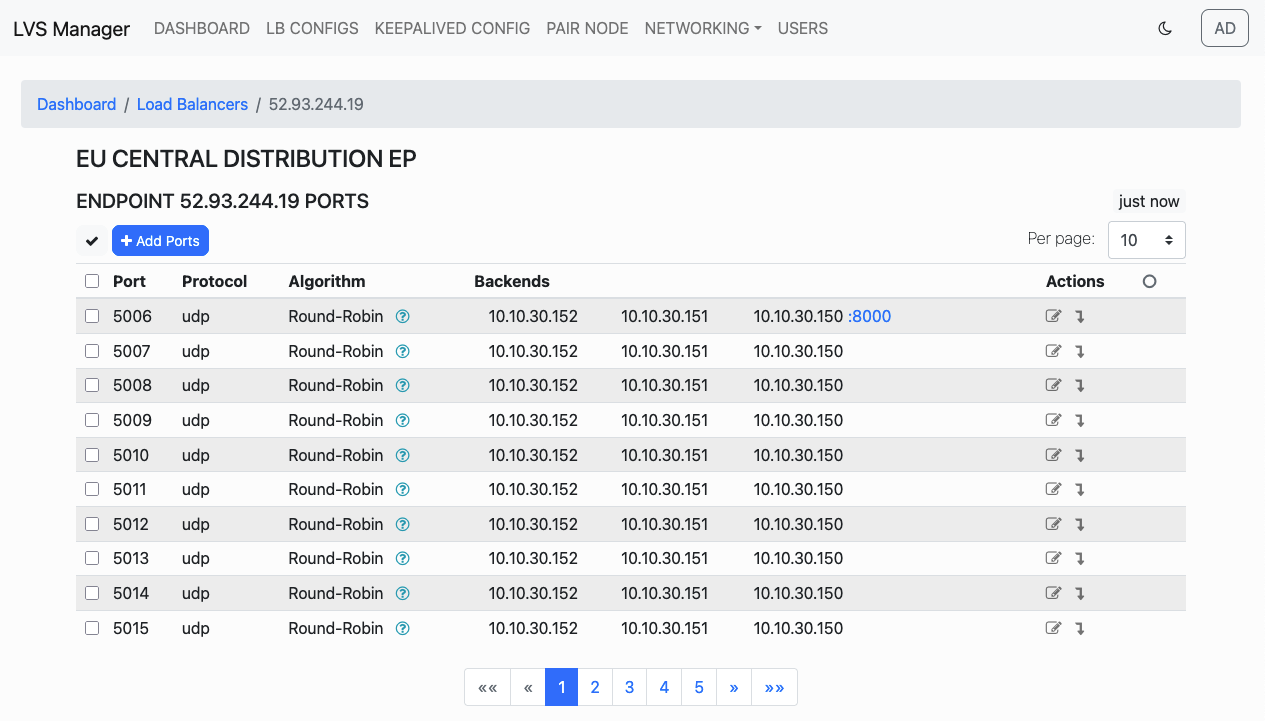Follow the Load Balancers breadcrumb link
The height and width of the screenshot is (721, 1265).
coord(192,104)
